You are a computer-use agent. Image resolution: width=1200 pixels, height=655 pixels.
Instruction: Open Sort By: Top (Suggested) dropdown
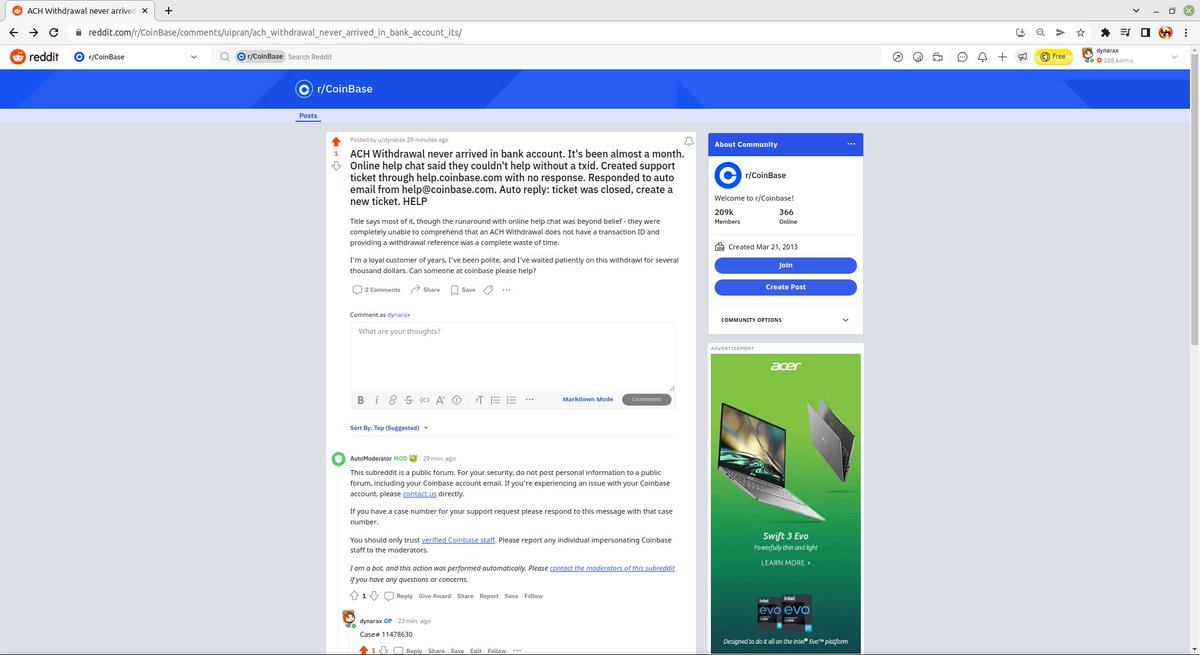[389, 428]
